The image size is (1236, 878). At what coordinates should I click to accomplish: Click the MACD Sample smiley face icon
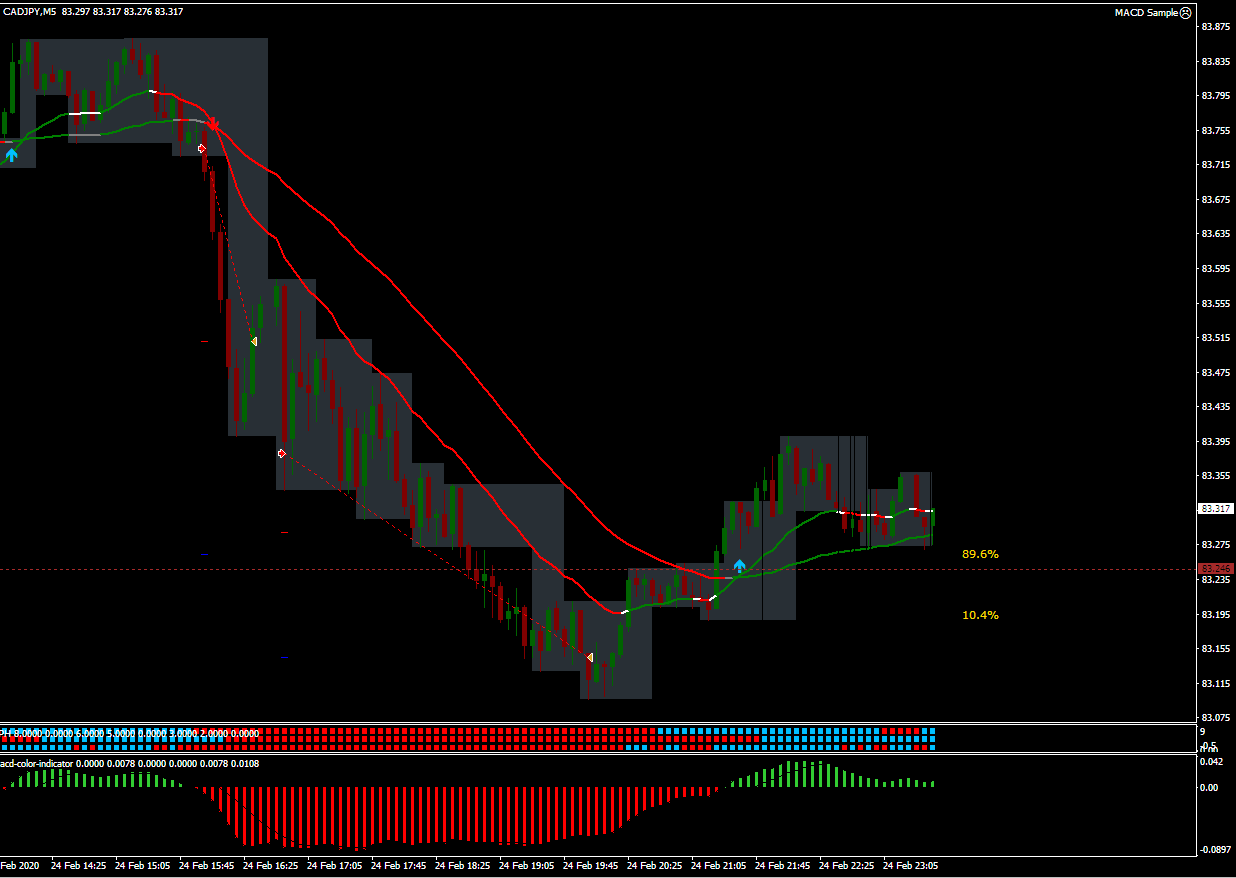click(1185, 13)
